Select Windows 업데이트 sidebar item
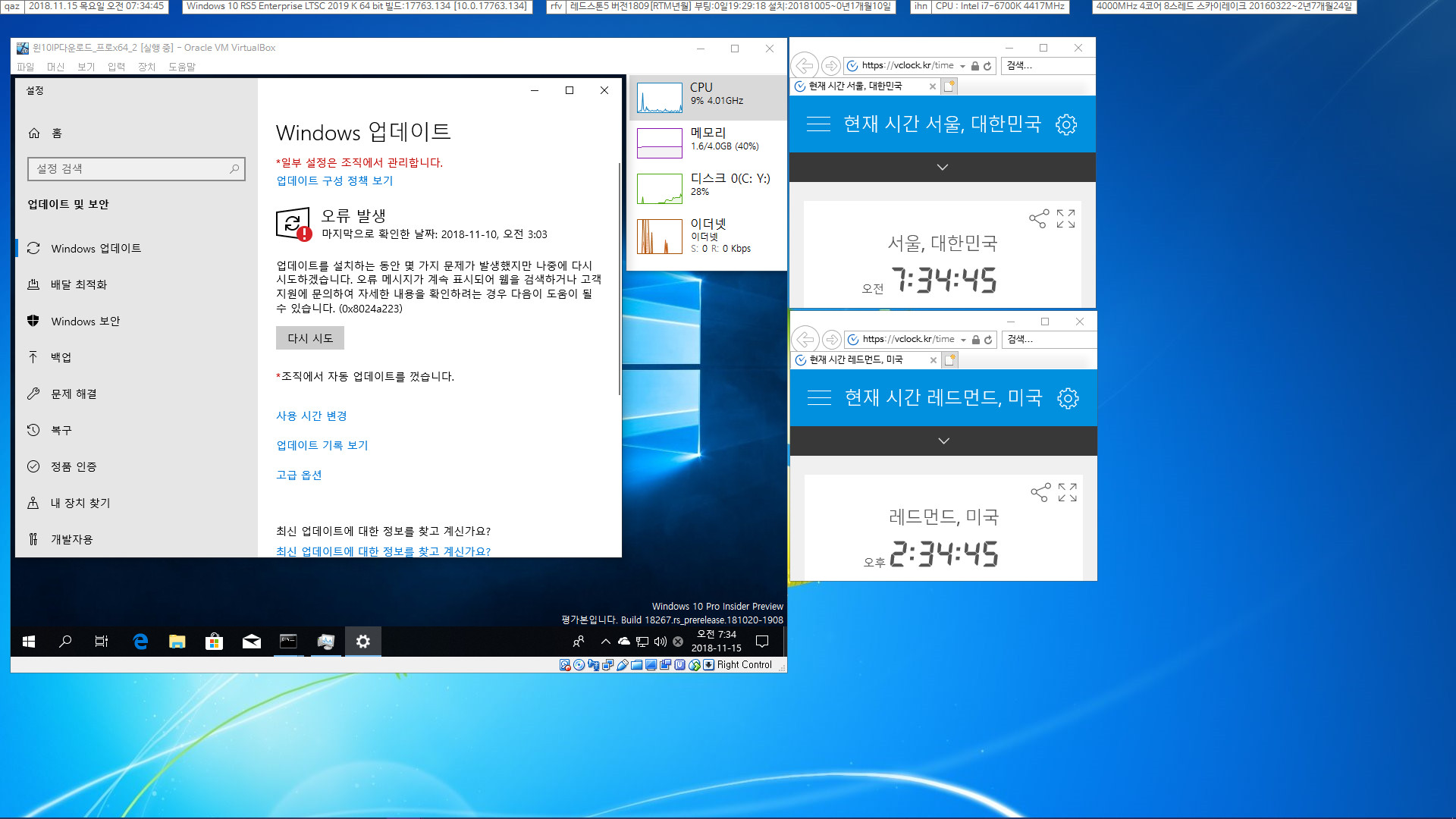Screen dimensions: 1456x819 pyautogui.click(x=136, y=249)
